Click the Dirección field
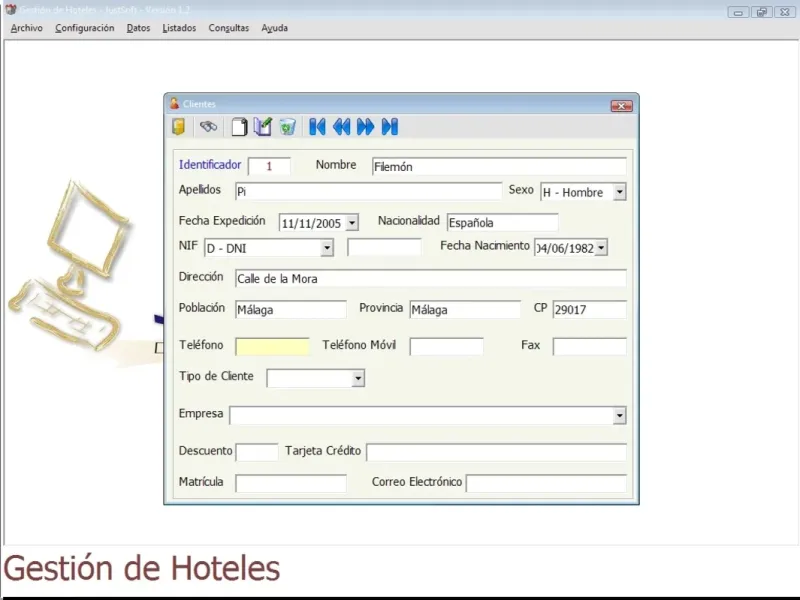This screenshot has width=800, height=600. point(431,279)
